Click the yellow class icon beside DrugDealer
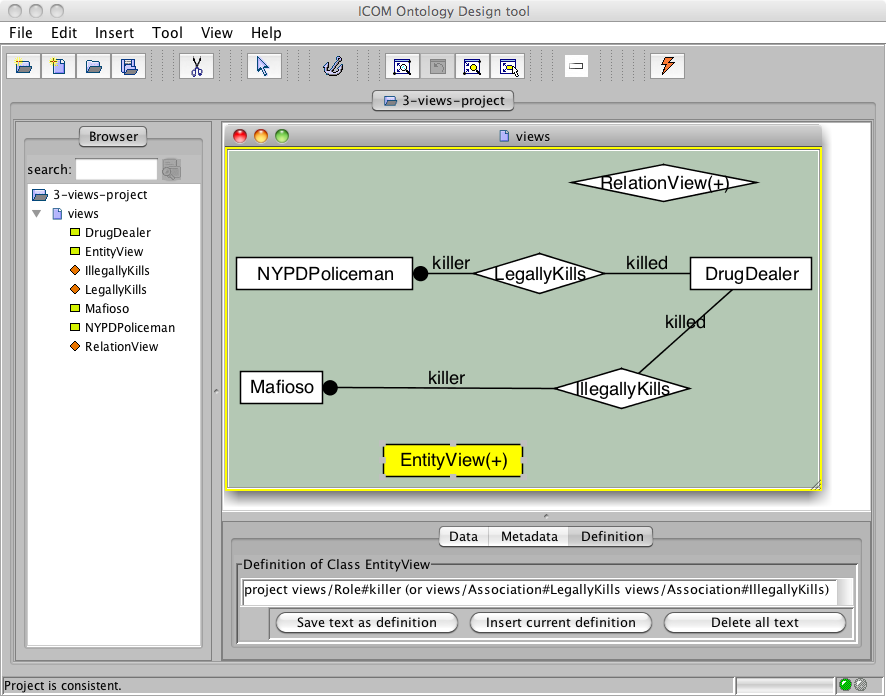The height and width of the screenshot is (697, 886). coord(75,232)
